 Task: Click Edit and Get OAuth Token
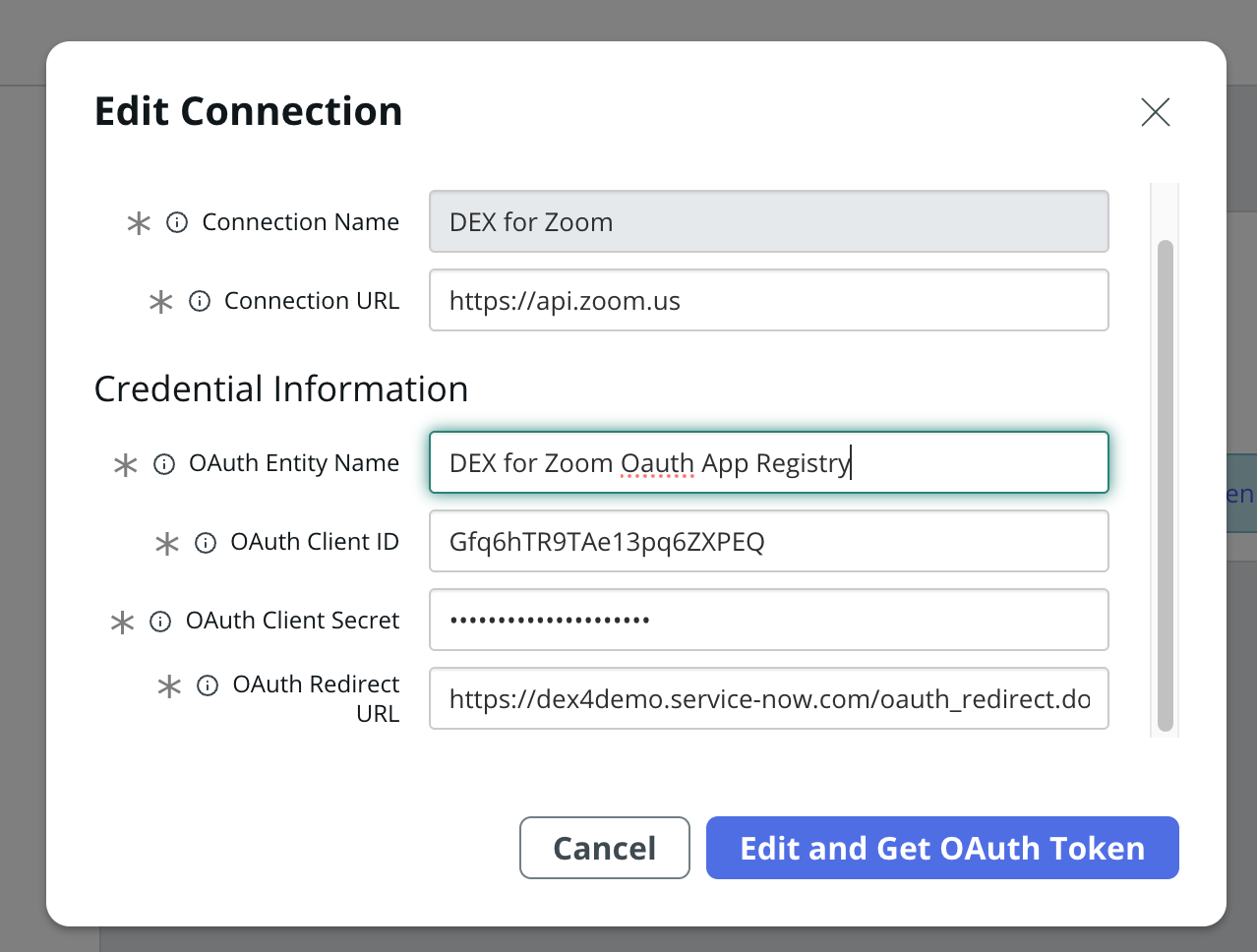pyautogui.click(x=942, y=848)
